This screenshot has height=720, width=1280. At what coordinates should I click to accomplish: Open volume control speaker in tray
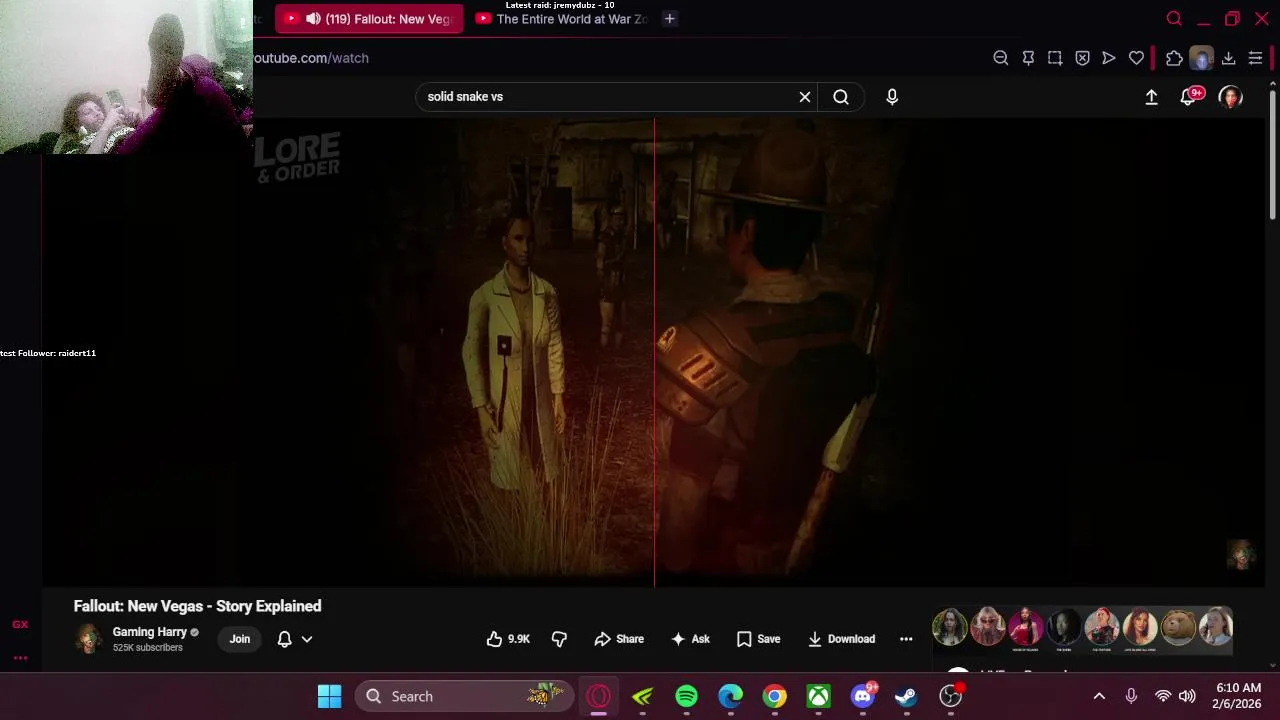pyautogui.click(x=1187, y=696)
